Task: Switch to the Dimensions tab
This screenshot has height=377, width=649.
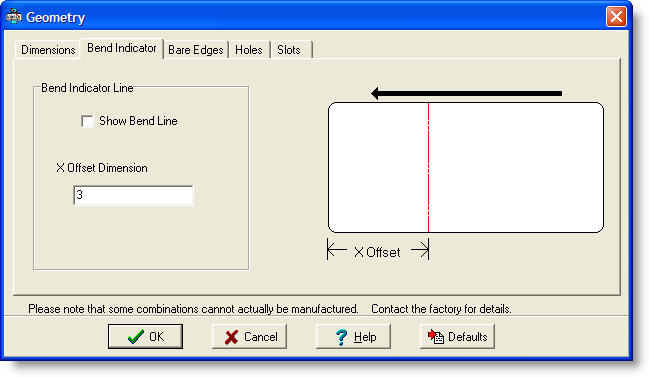Action: tap(48, 50)
